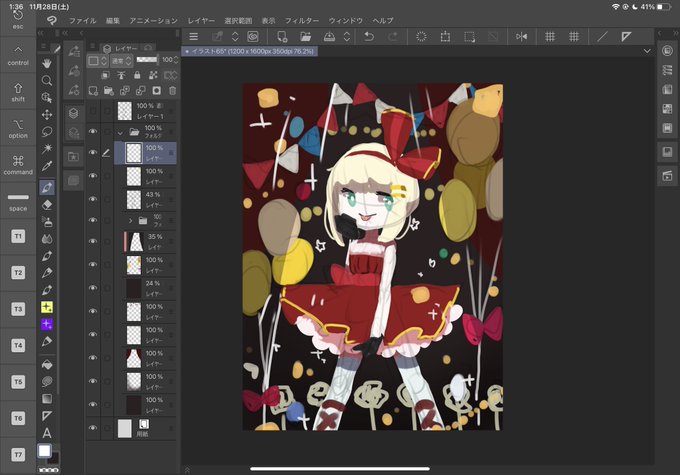
Task: Select the Text tool (A icon)
Action: click(47, 433)
